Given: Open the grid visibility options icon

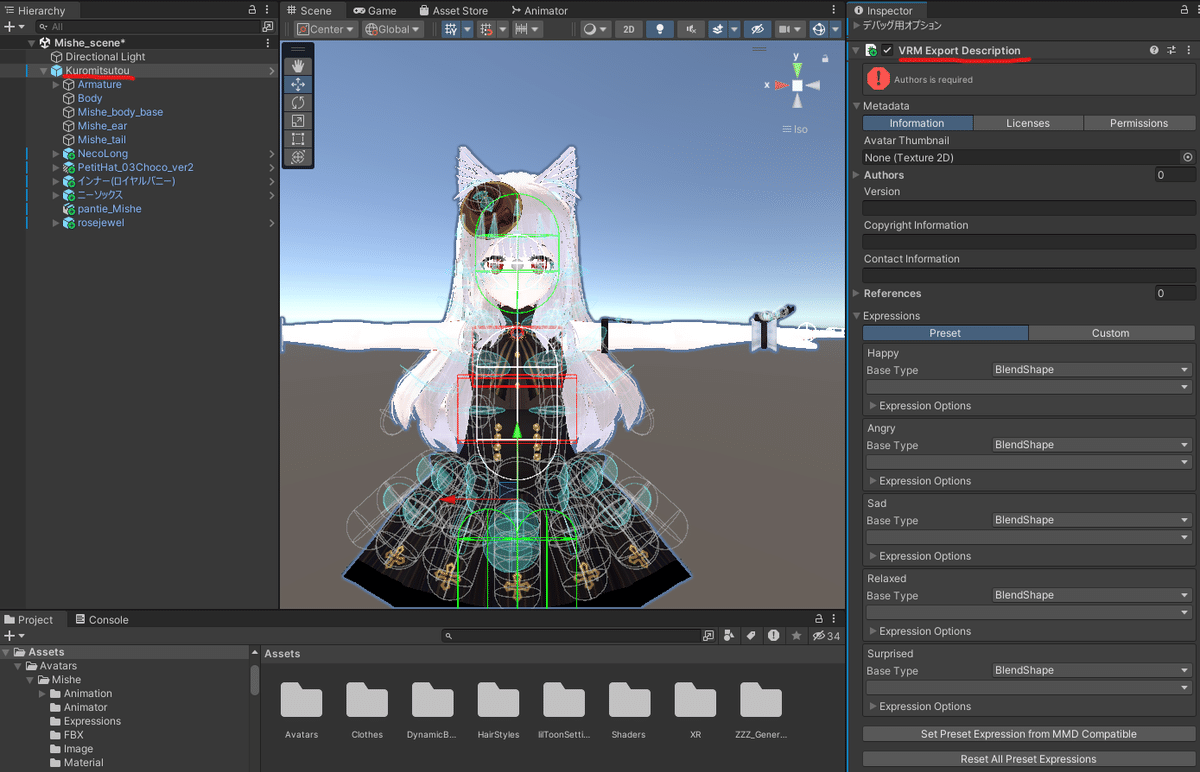Looking at the screenshot, I should click(452, 29).
